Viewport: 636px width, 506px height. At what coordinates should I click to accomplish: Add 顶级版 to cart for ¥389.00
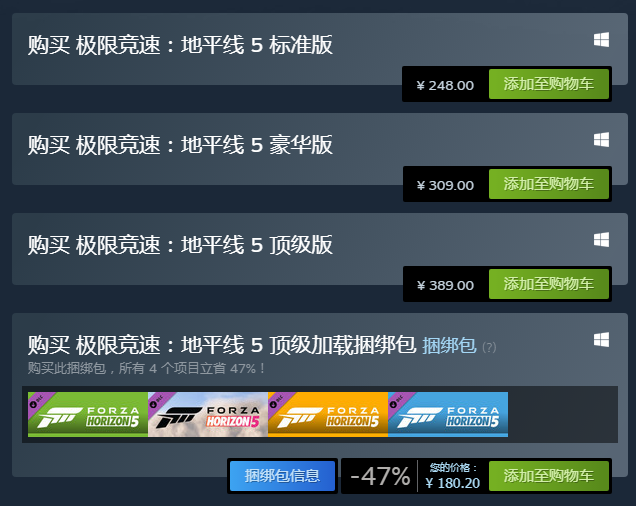pos(549,284)
